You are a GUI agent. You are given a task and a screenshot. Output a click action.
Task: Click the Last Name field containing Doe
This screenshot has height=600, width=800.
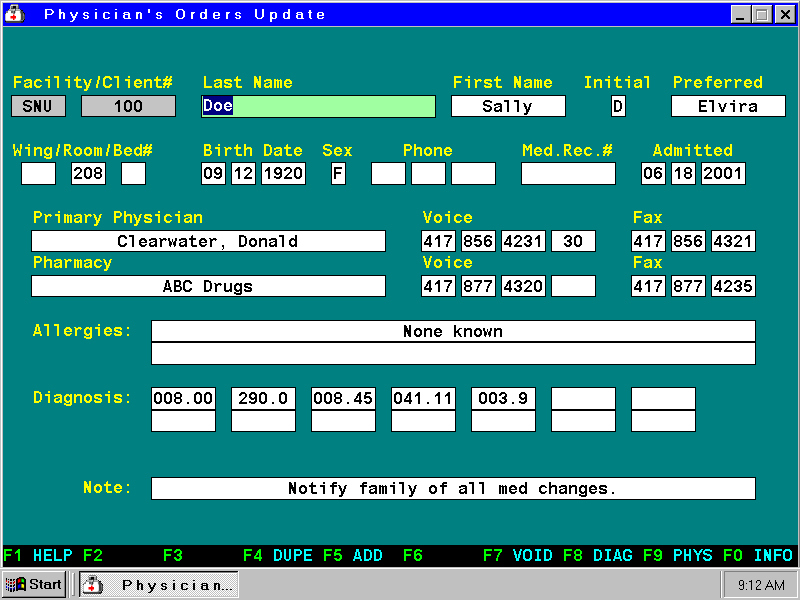[318, 106]
